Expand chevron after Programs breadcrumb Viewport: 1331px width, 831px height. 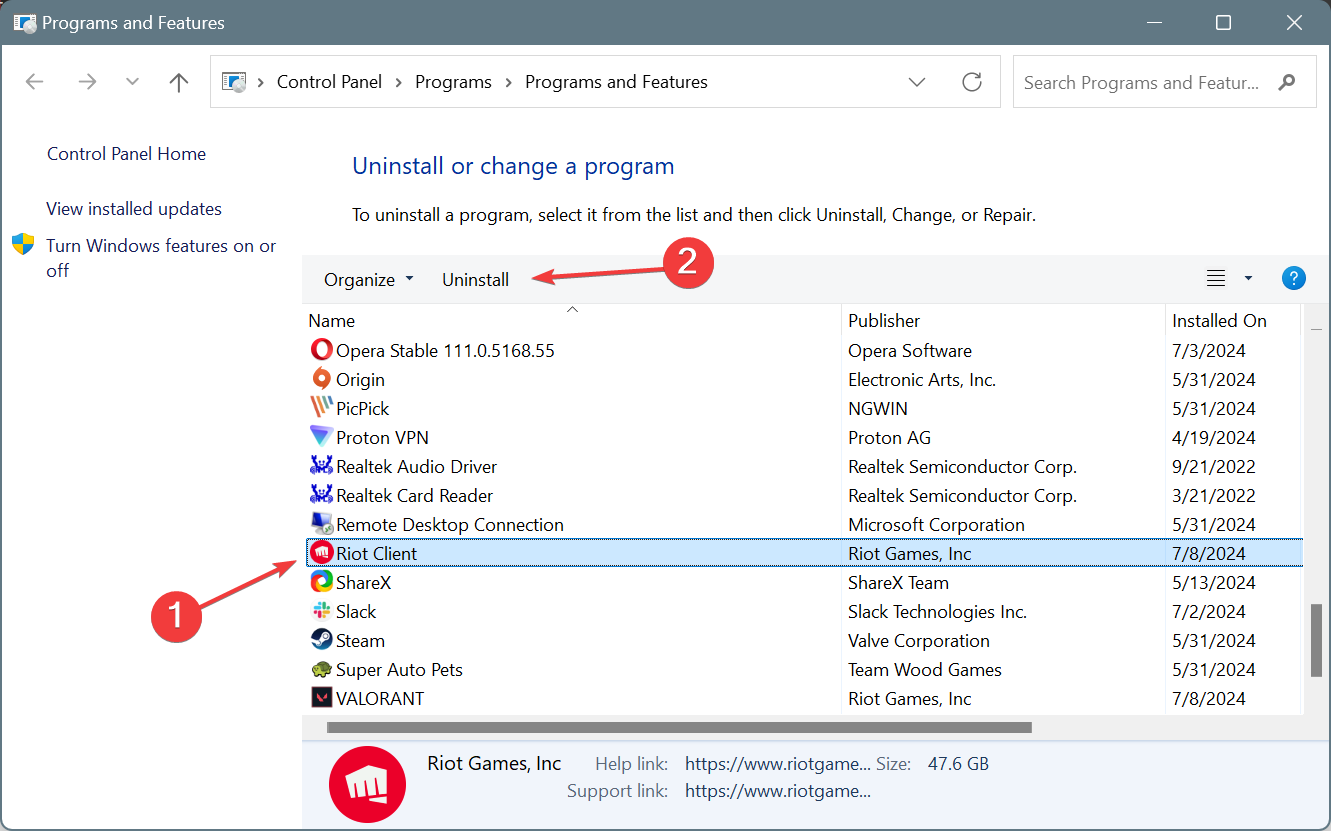pos(509,82)
